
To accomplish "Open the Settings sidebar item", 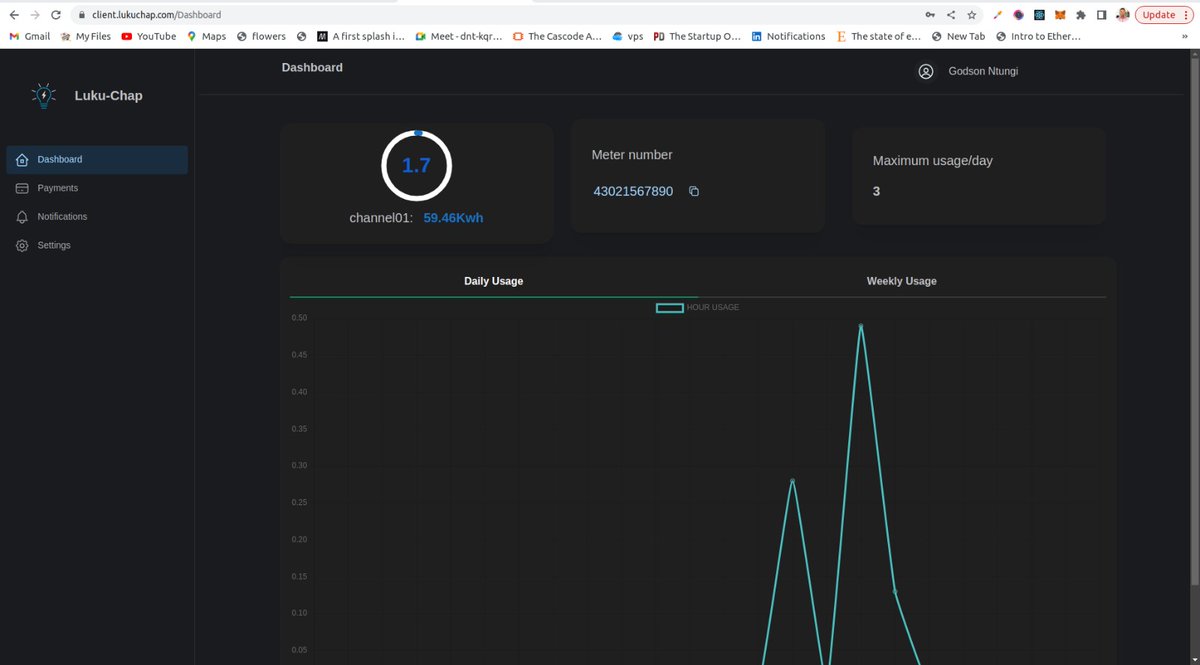I will click(97, 245).
